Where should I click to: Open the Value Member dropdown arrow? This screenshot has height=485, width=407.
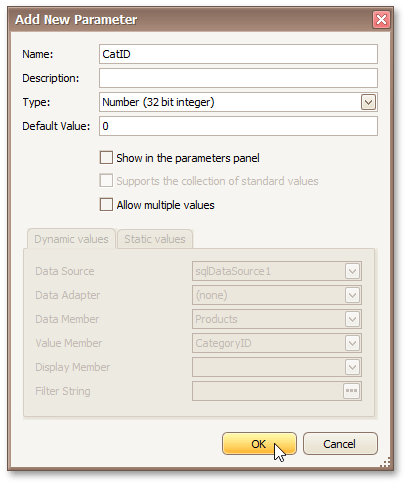(x=352, y=343)
